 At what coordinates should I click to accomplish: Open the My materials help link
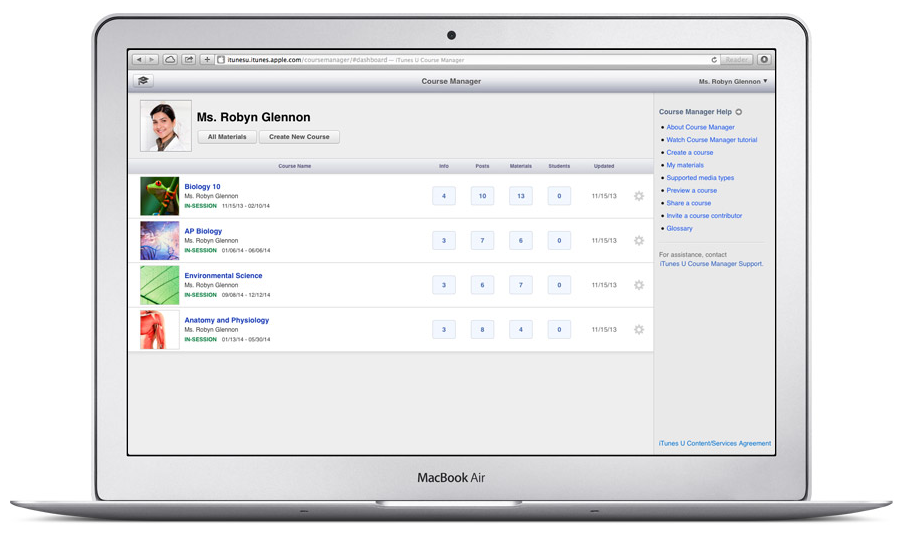click(685, 166)
